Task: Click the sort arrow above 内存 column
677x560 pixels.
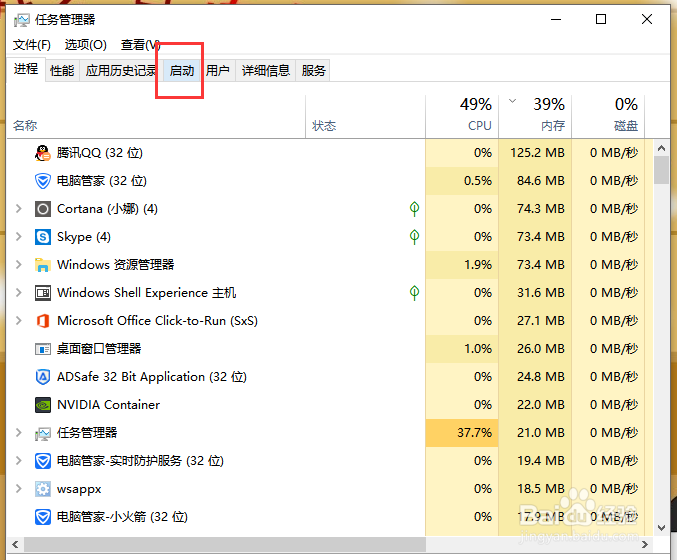Action: 512,101
